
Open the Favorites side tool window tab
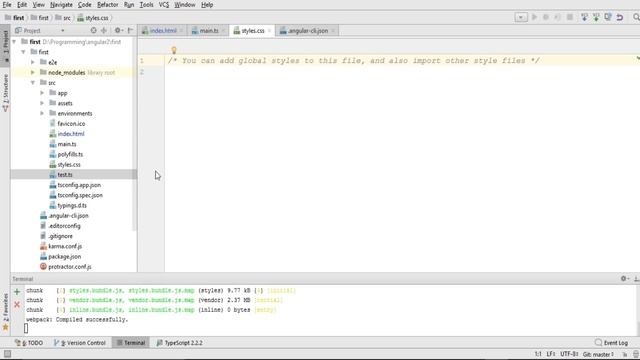click(x=5, y=312)
